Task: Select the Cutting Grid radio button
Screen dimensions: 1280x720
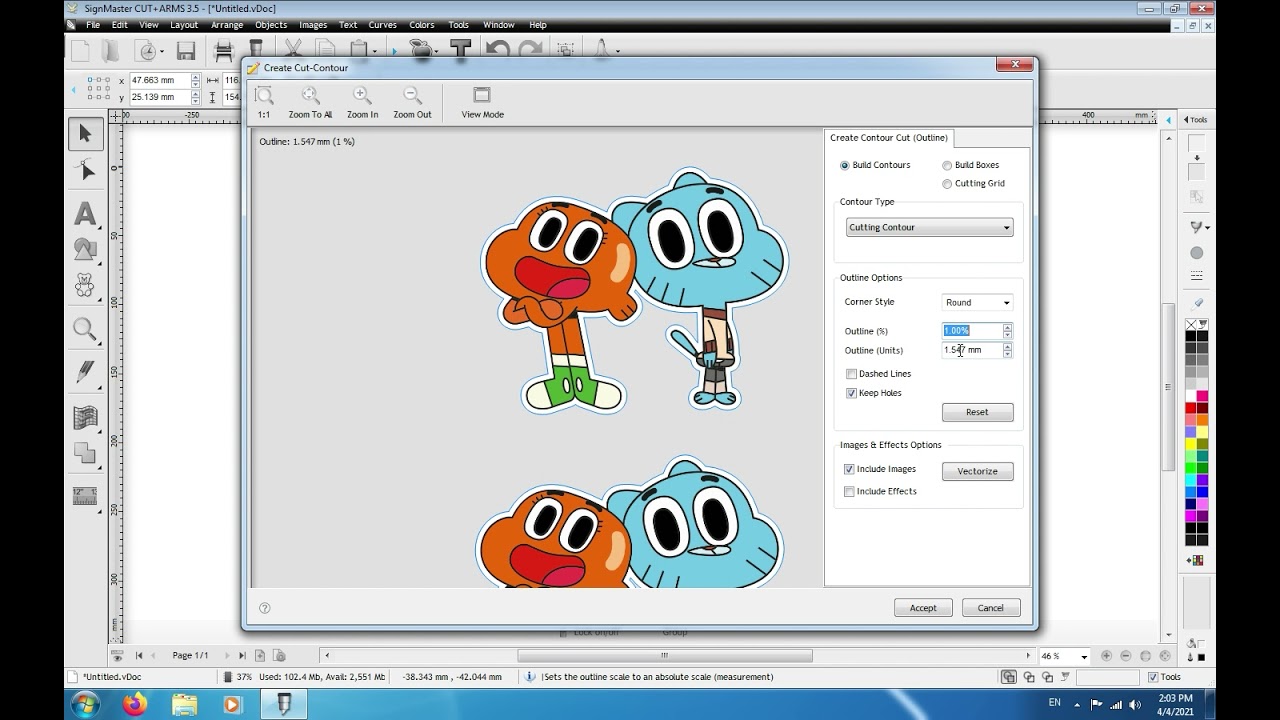Action: pos(947,184)
